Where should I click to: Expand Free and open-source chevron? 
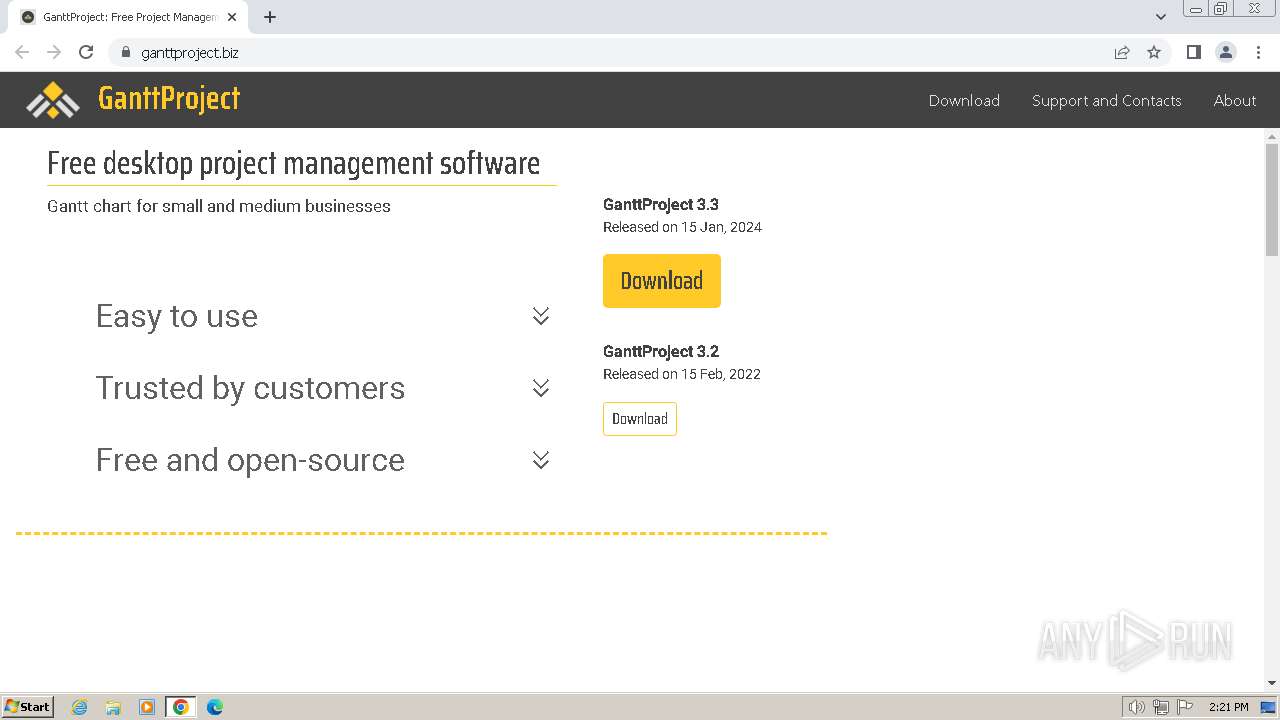(x=541, y=460)
